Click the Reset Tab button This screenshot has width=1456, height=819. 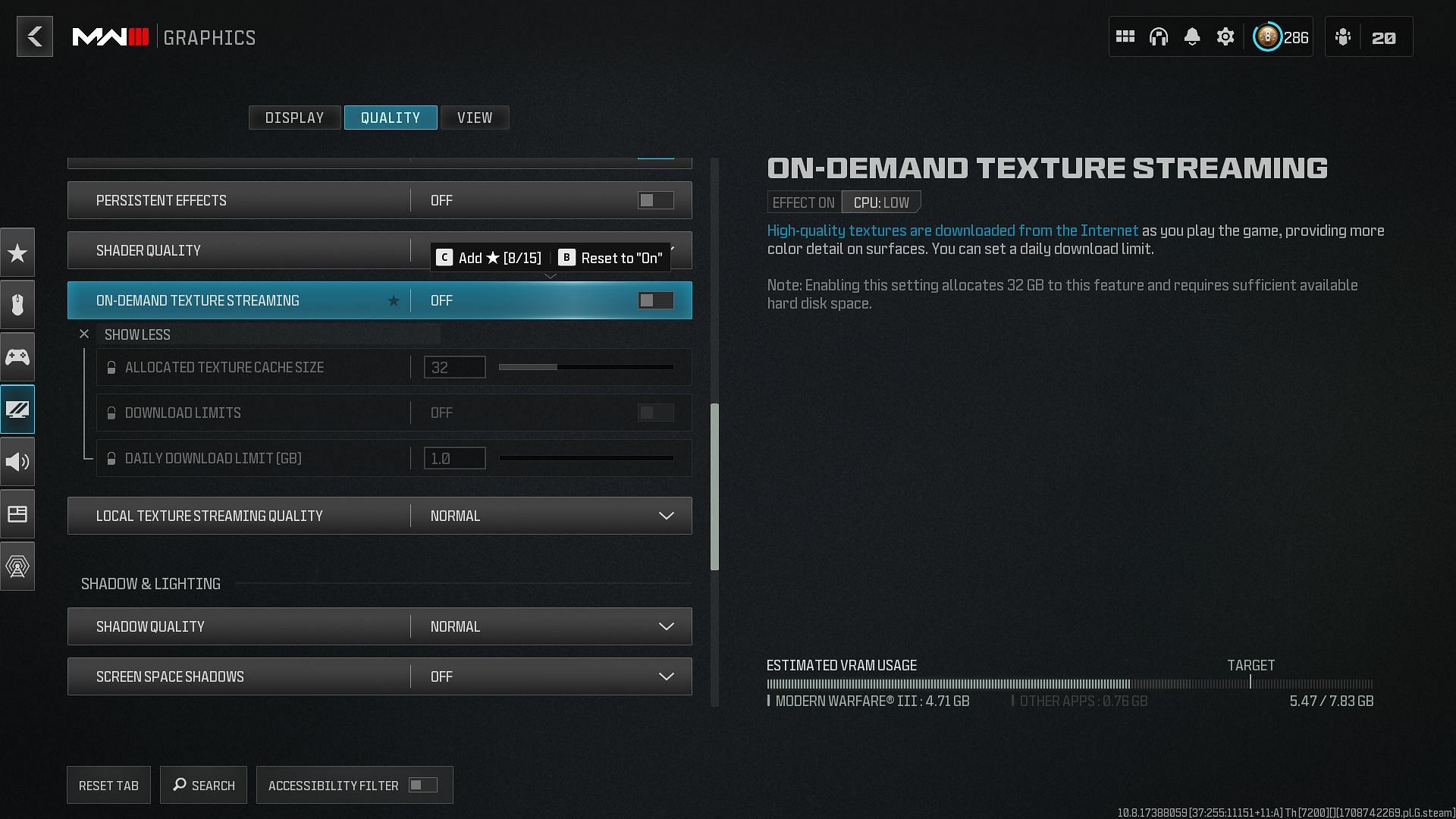coord(109,785)
